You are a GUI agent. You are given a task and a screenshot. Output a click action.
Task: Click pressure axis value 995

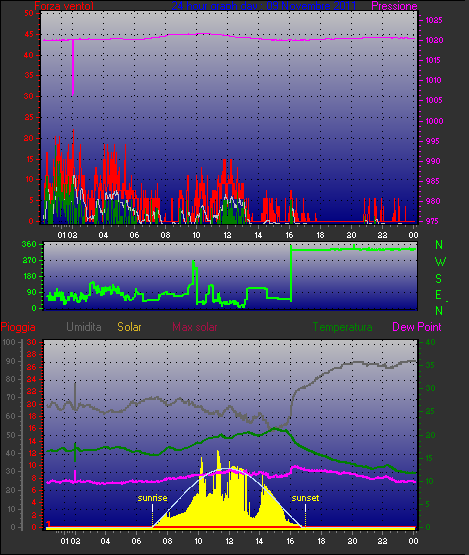(432, 141)
